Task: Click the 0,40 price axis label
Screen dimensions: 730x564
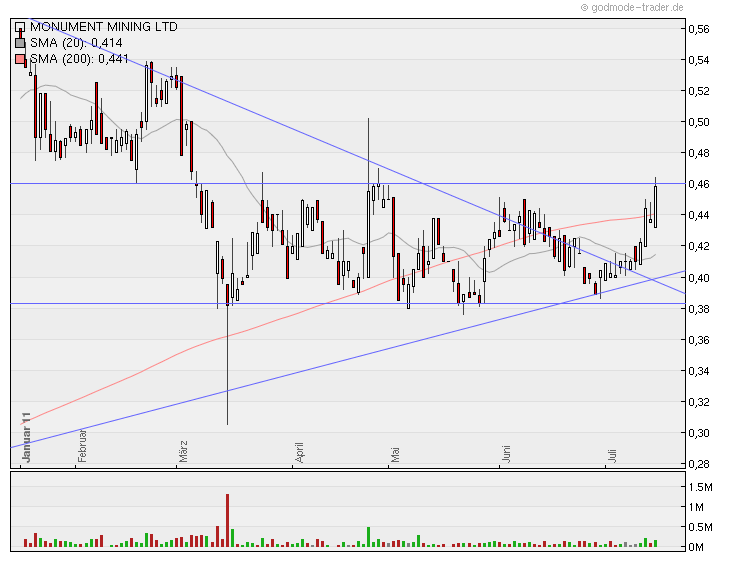Action: coord(699,278)
